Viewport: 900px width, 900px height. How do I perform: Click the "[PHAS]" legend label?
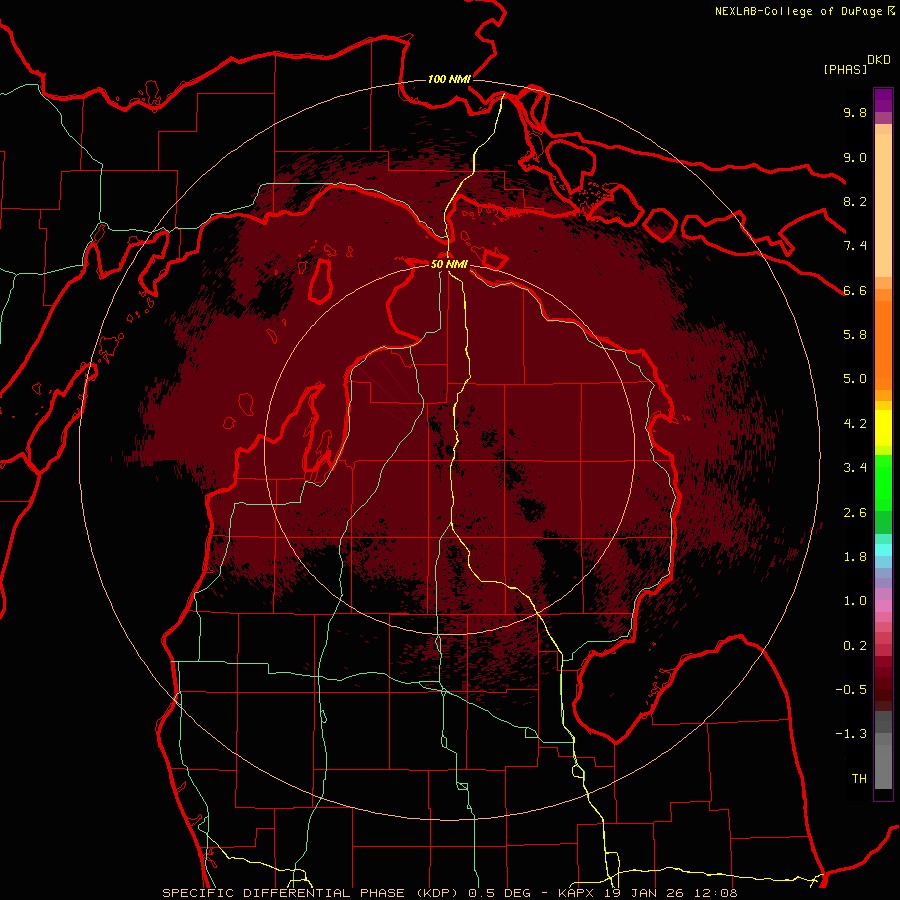click(x=845, y=69)
